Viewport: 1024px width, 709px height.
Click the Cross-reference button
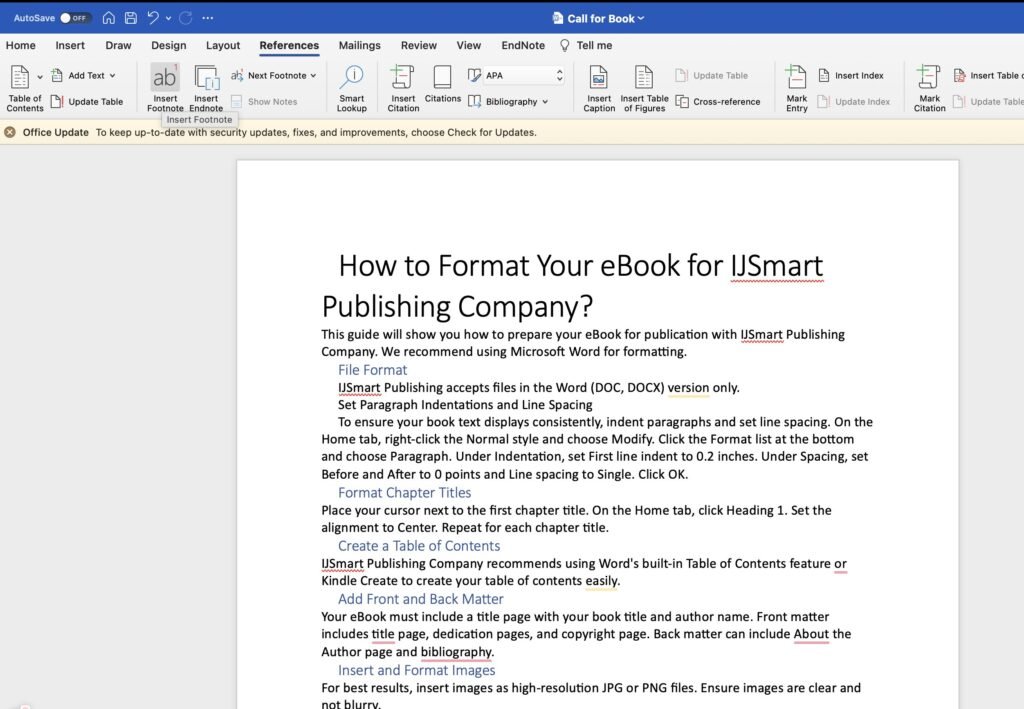(x=718, y=102)
